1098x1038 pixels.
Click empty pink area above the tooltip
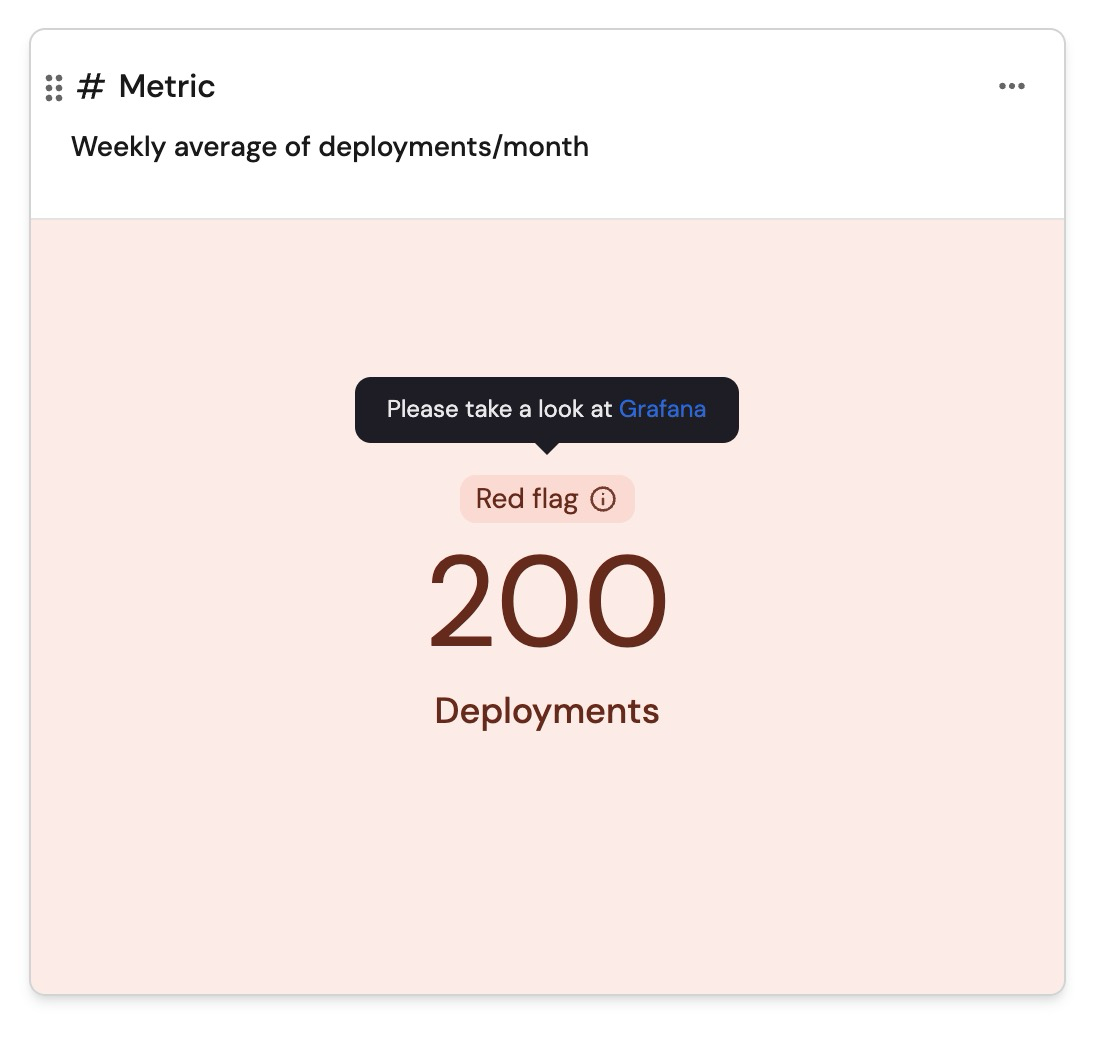click(547, 300)
